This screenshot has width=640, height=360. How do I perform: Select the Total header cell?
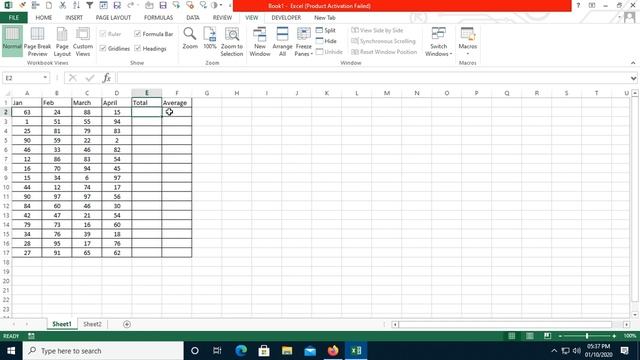[x=147, y=102]
